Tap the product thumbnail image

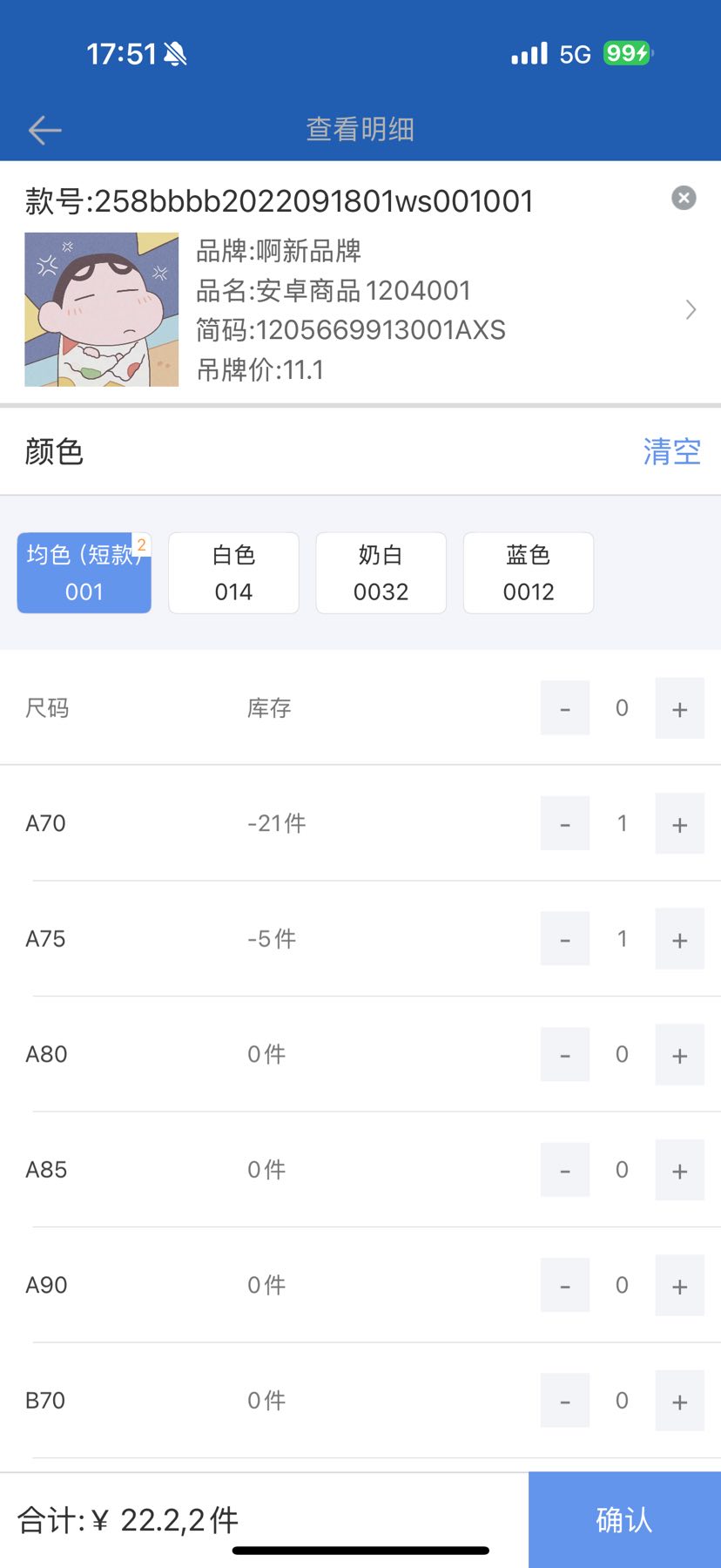[102, 309]
